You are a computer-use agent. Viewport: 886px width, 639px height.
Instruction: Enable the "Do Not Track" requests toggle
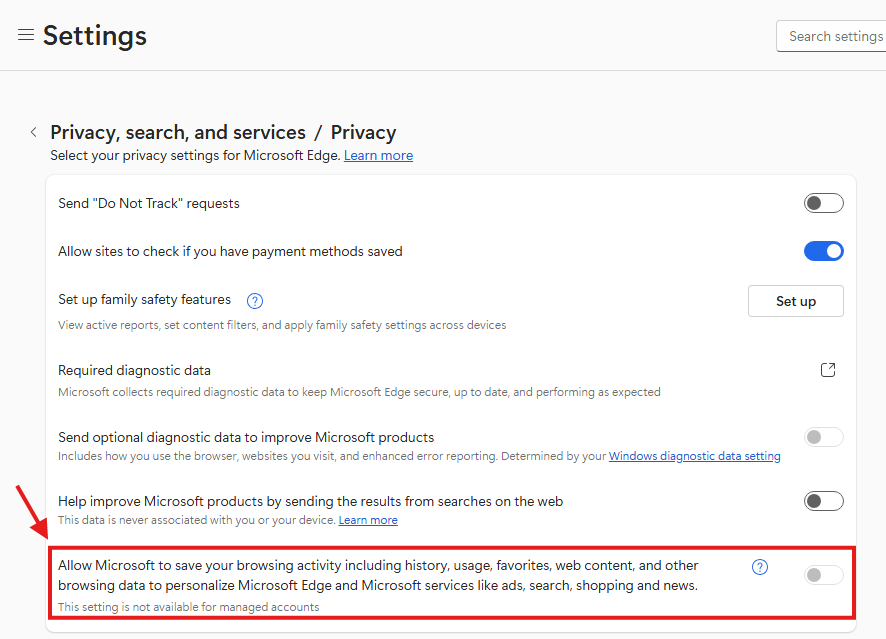pyautogui.click(x=823, y=203)
